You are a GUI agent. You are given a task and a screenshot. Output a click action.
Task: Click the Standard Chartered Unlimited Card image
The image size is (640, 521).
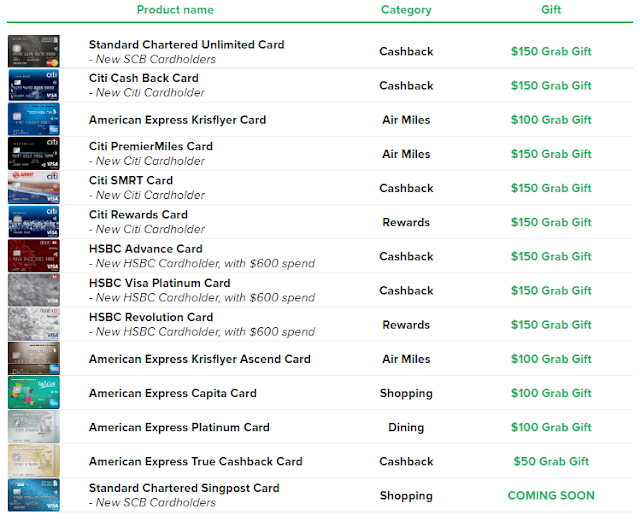click(33, 51)
